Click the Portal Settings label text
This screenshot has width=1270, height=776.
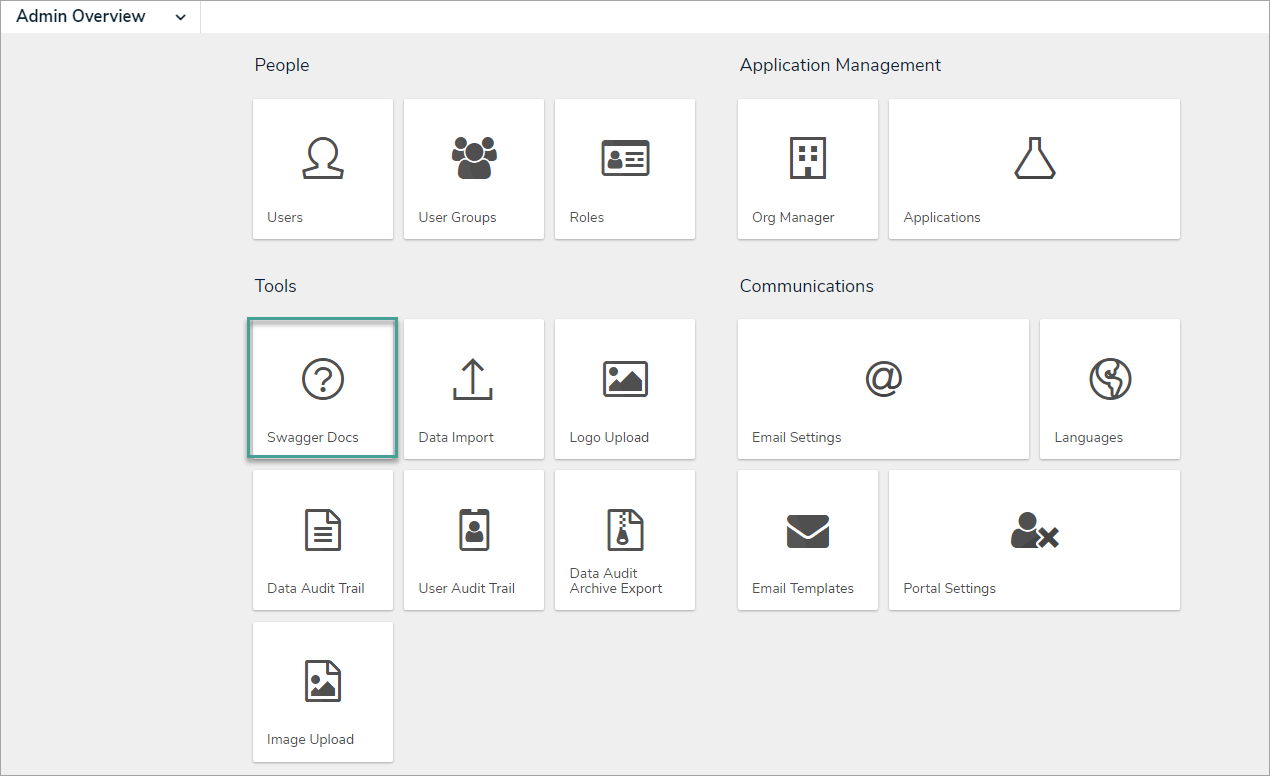click(x=949, y=588)
